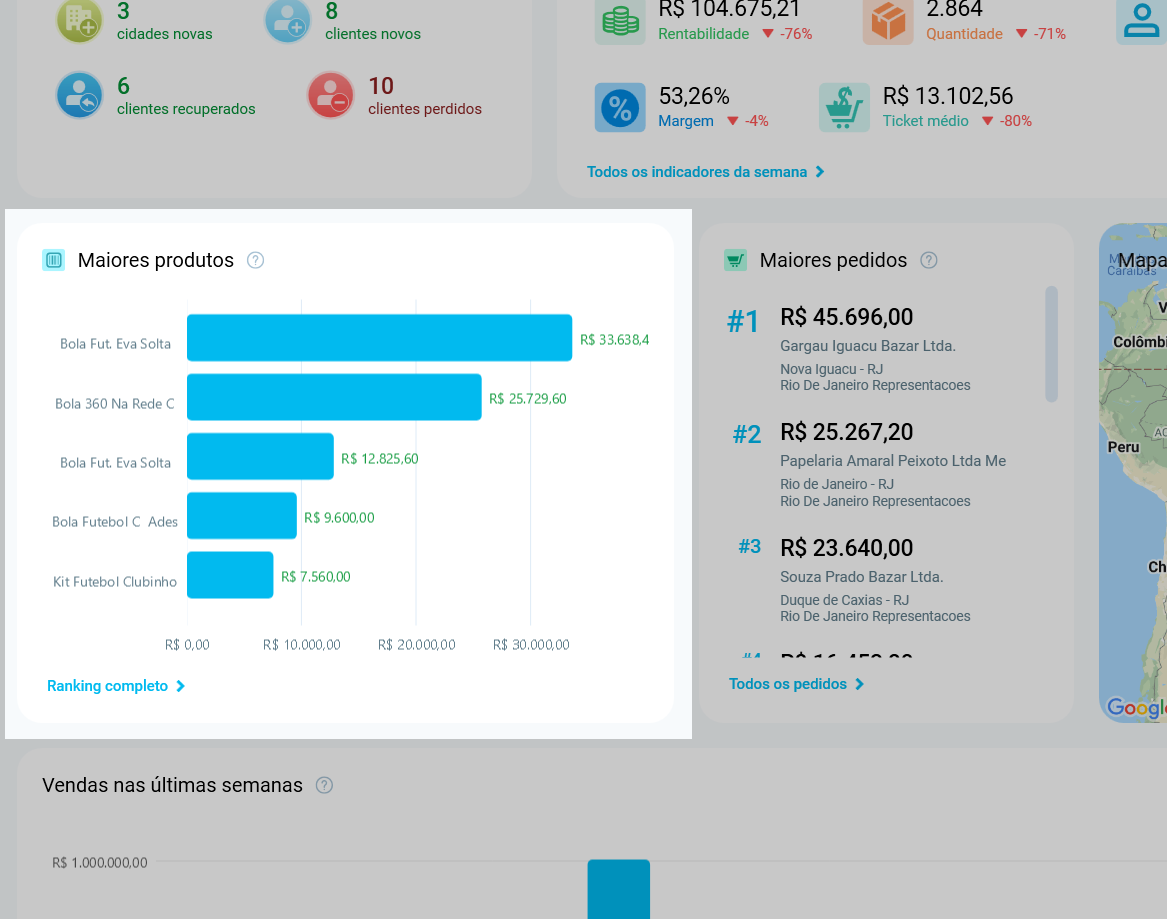This screenshot has height=919, width=1167.
Task: Click the Quantidade -71% indicator
Action: pos(1041,34)
